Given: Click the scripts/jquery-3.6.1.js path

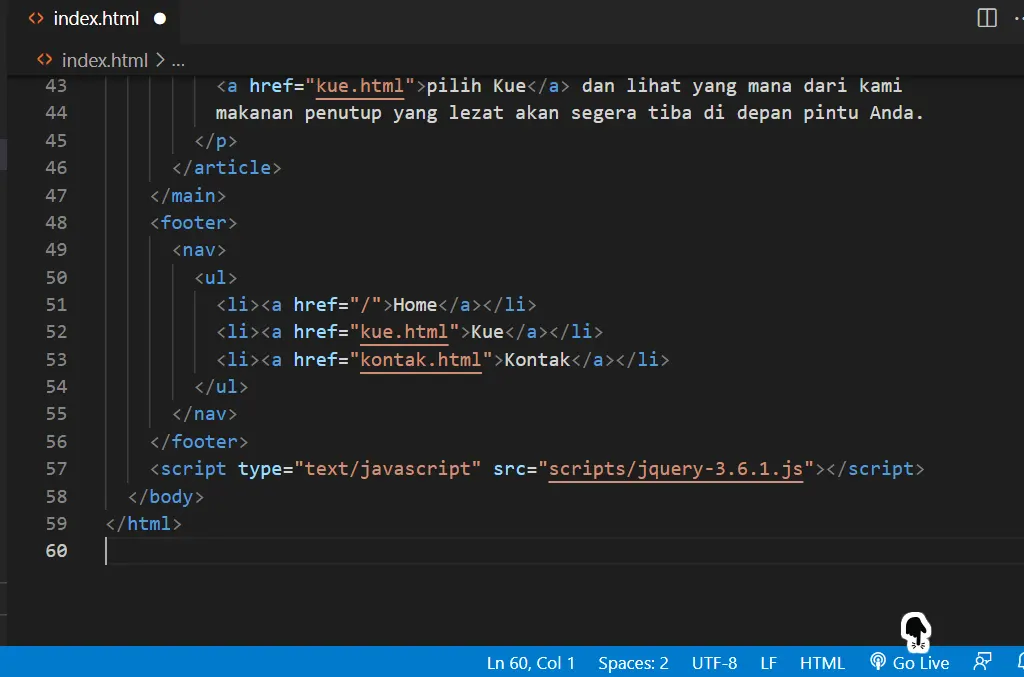Looking at the screenshot, I should point(676,469).
